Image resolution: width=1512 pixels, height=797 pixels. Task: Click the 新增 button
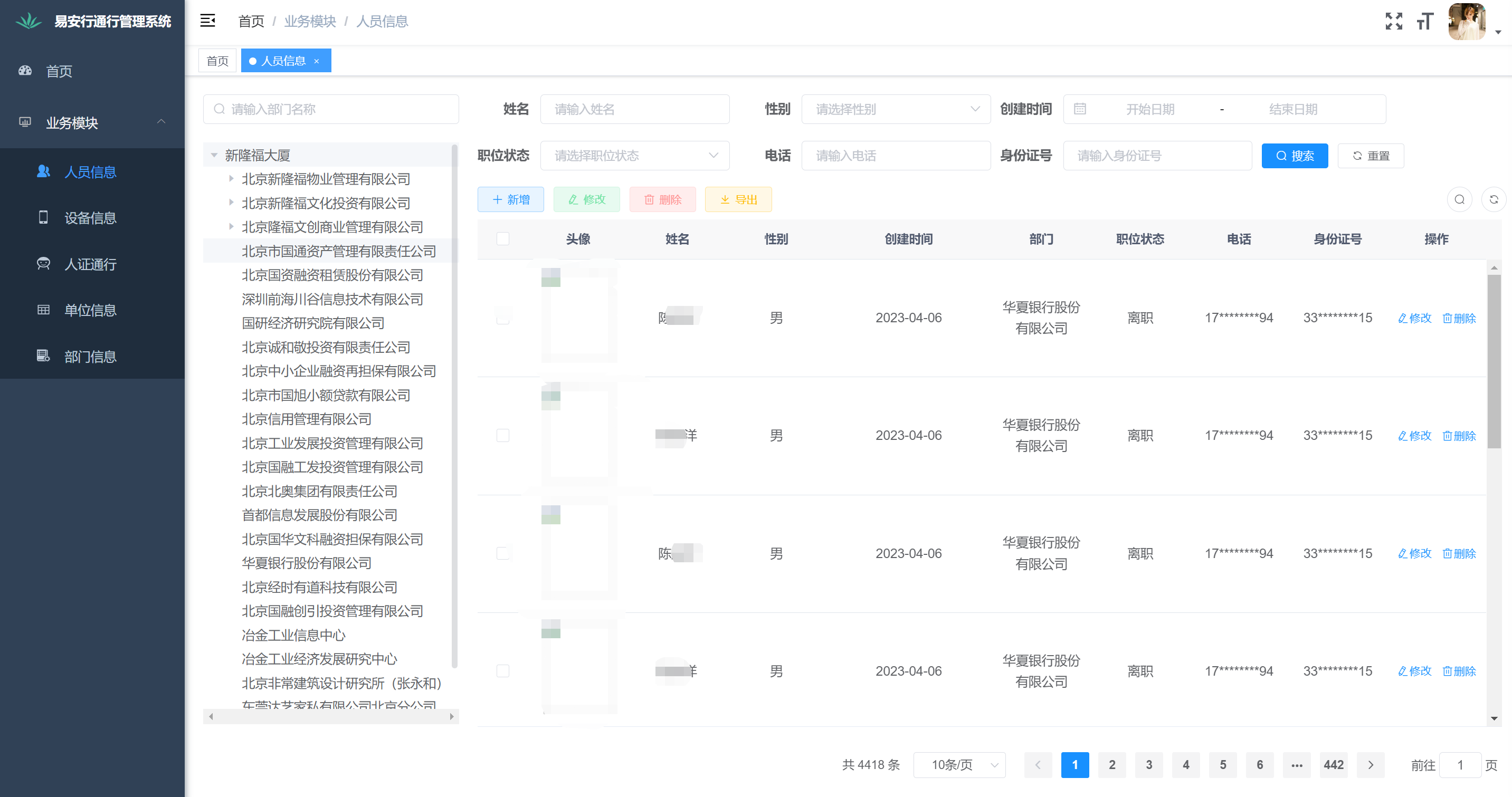(x=511, y=199)
